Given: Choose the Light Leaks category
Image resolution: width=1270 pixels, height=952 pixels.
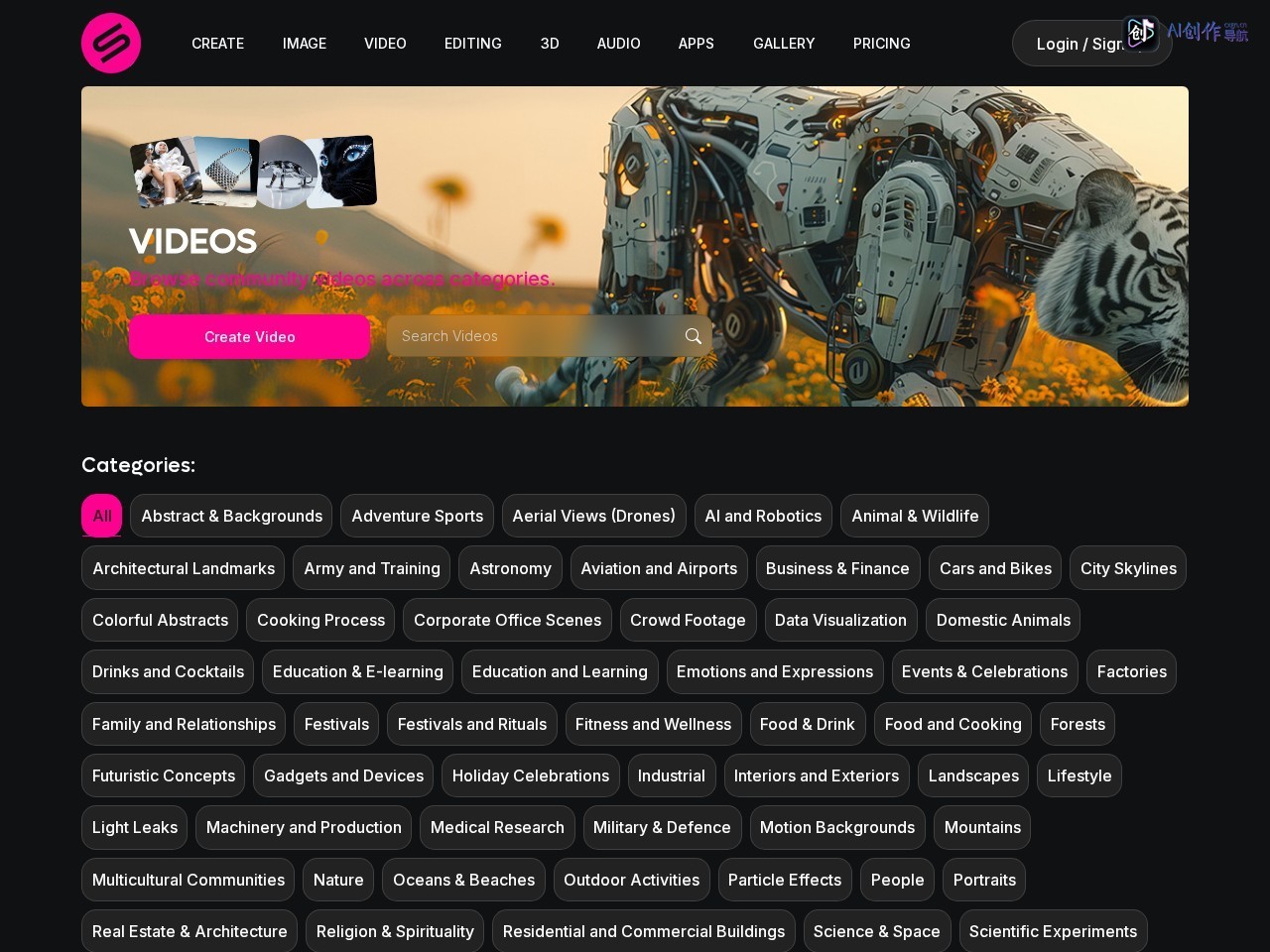Looking at the screenshot, I should click(x=135, y=827).
